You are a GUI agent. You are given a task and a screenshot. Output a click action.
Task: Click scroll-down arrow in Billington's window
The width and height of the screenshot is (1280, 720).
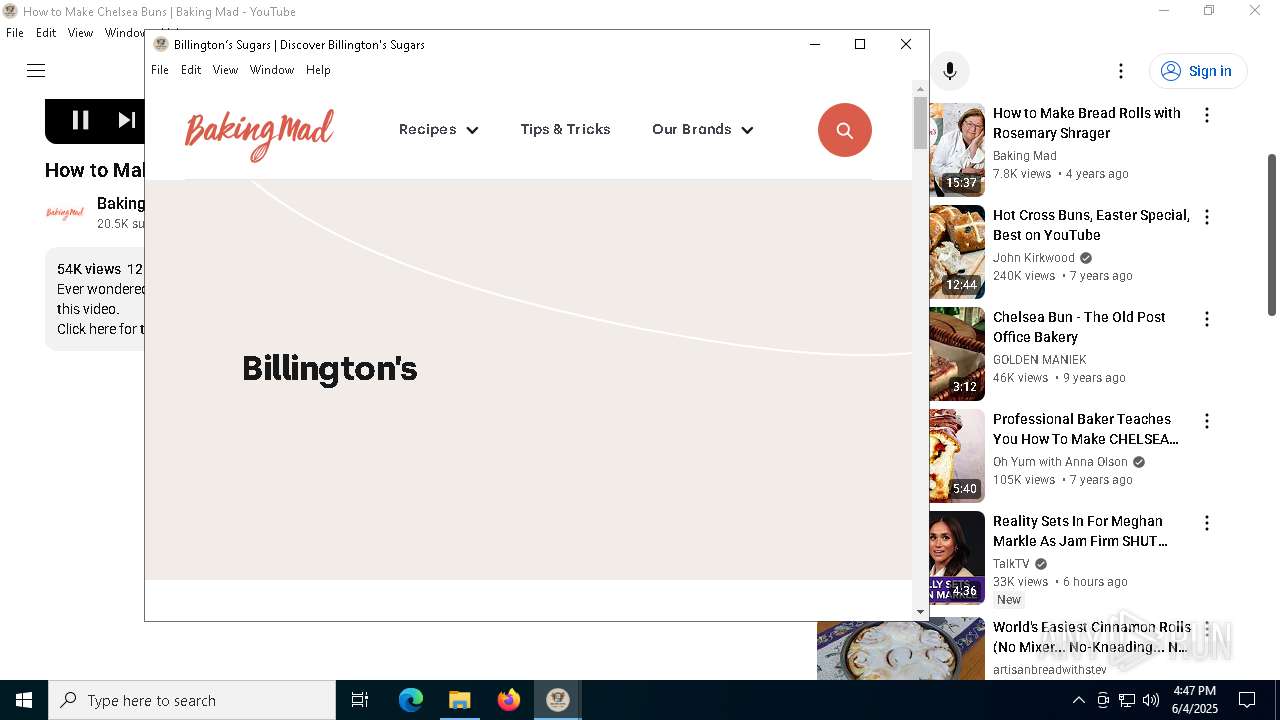click(921, 611)
